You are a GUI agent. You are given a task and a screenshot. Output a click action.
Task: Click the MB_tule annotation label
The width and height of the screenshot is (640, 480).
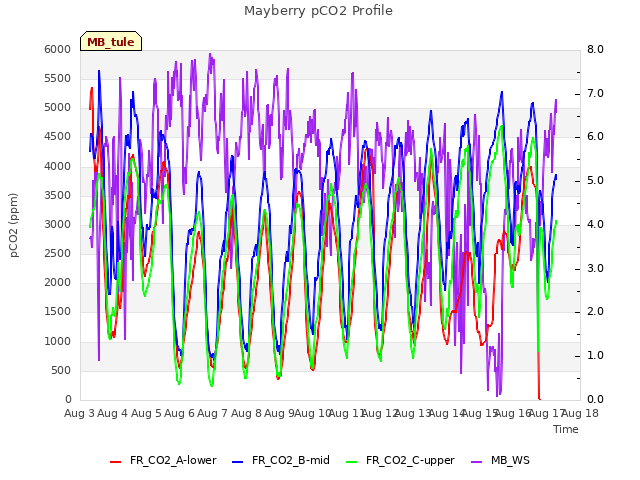tap(111, 42)
